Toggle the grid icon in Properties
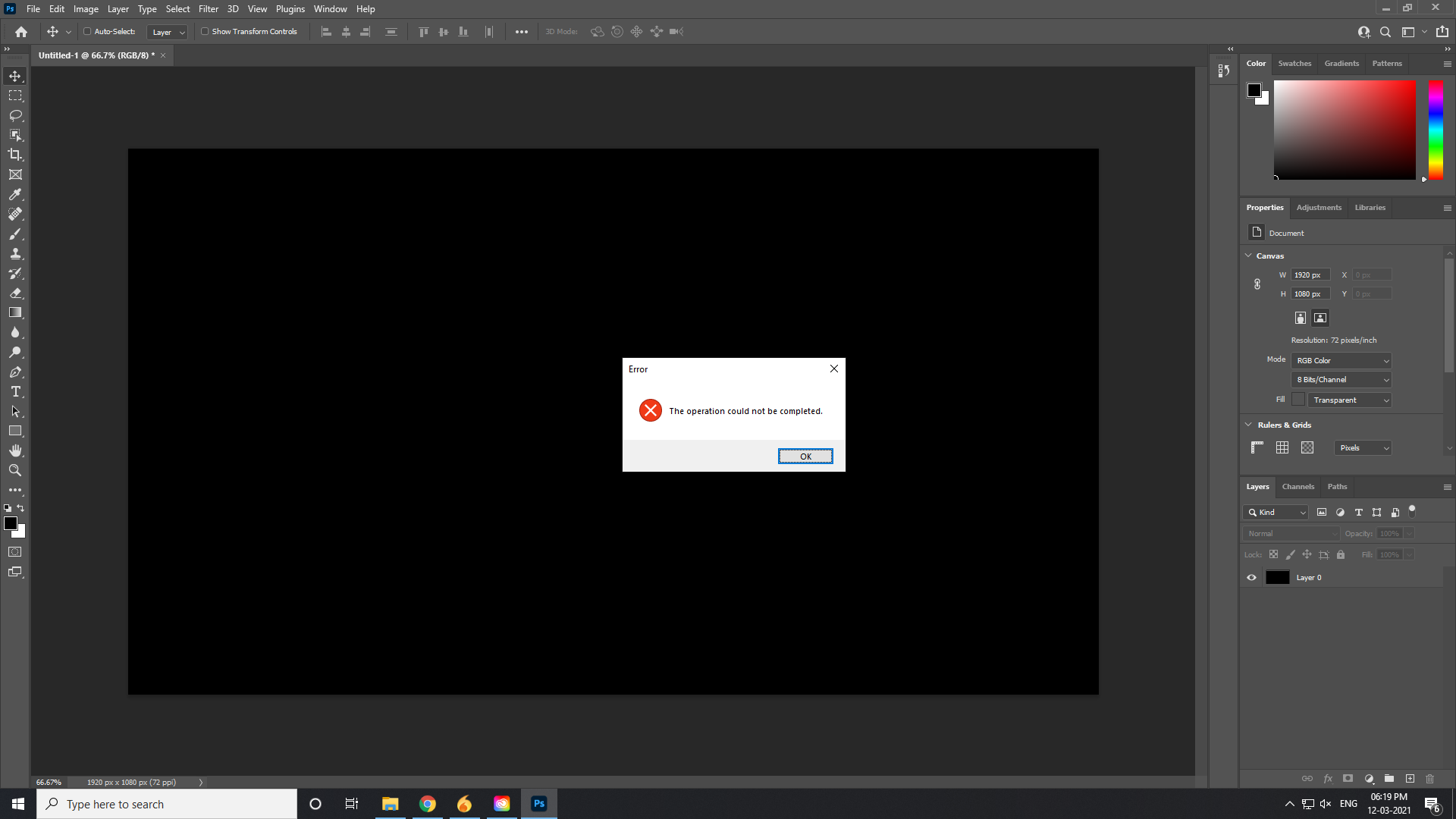 (1282, 448)
